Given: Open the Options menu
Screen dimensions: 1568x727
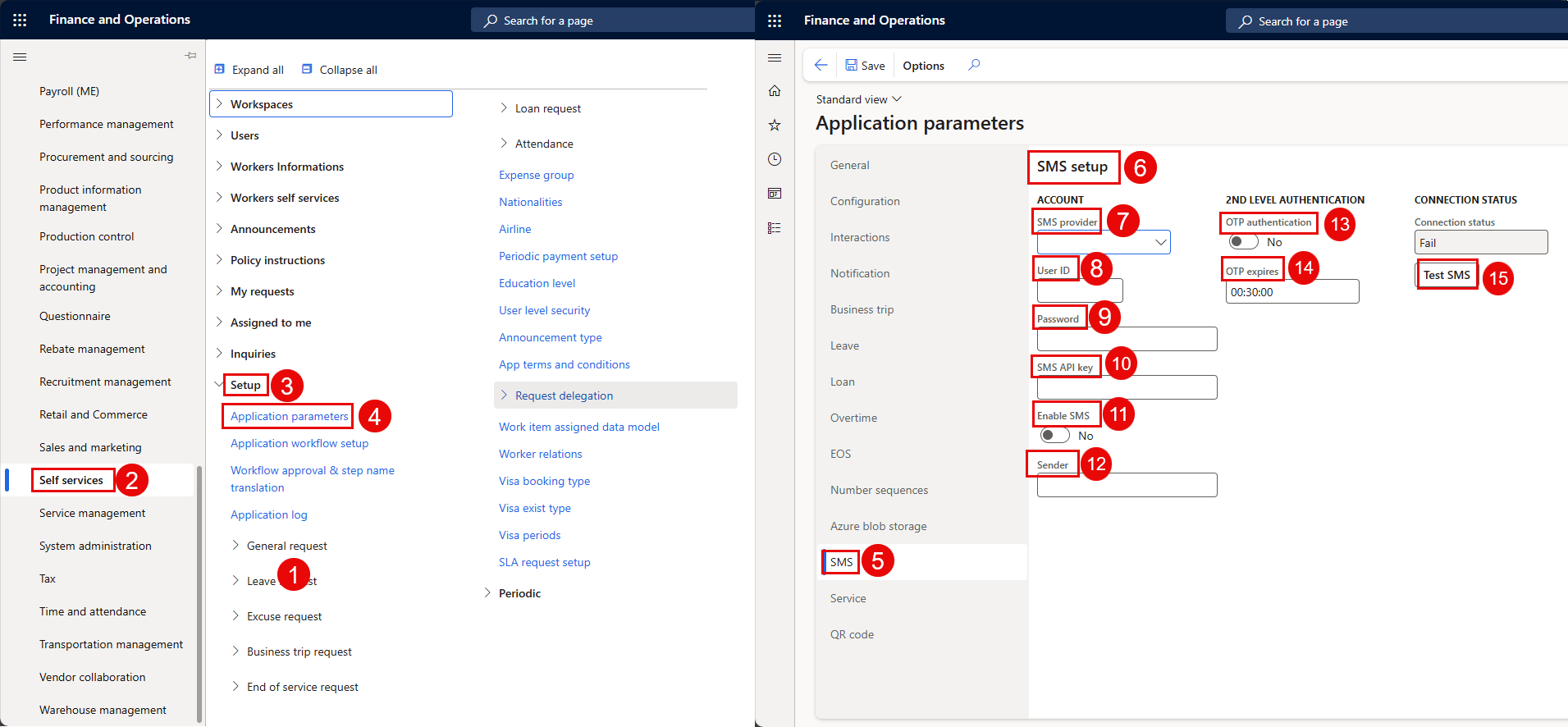Looking at the screenshot, I should [923, 66].
